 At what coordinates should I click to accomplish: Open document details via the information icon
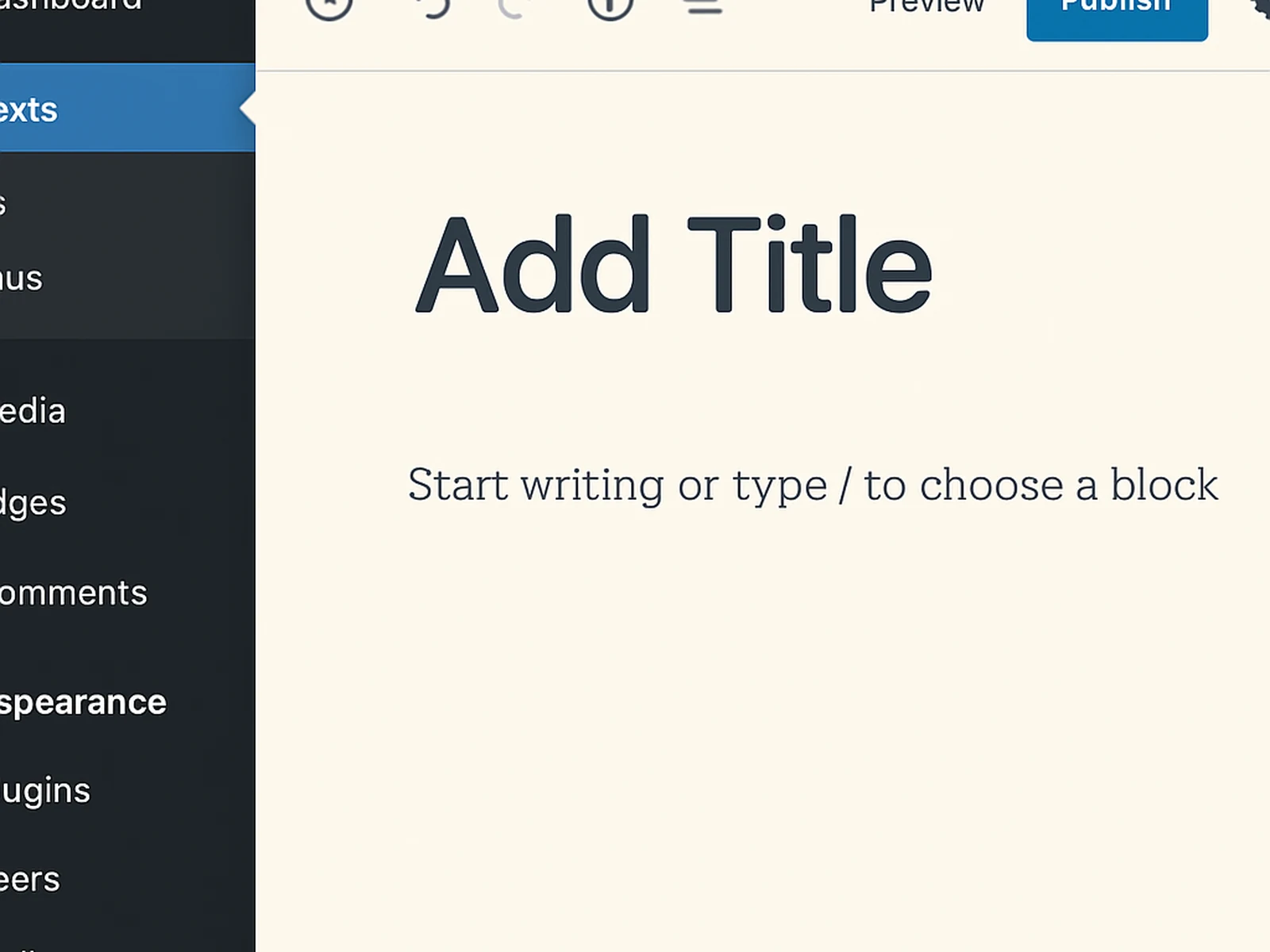click(x=610, y=8)
